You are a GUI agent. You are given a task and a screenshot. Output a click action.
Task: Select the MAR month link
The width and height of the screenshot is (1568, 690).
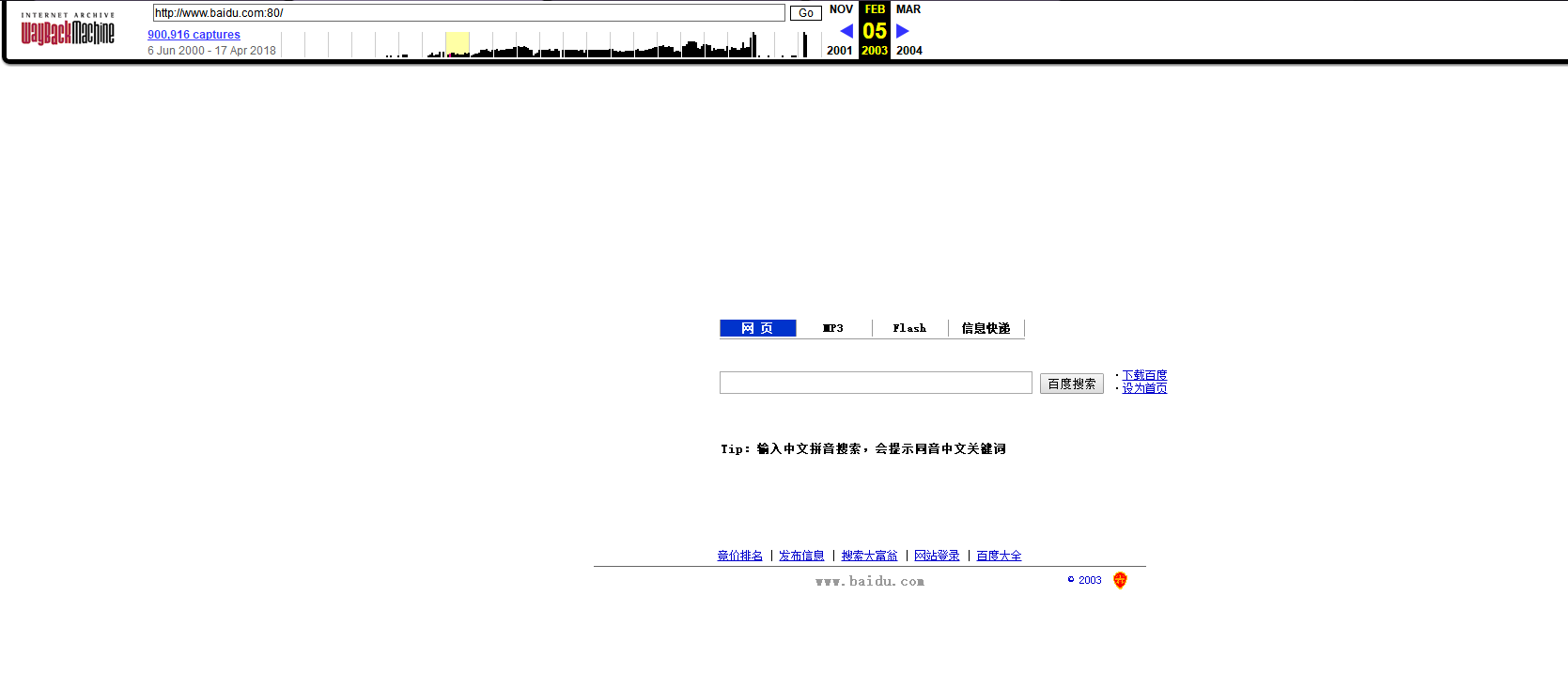[908, 9]
